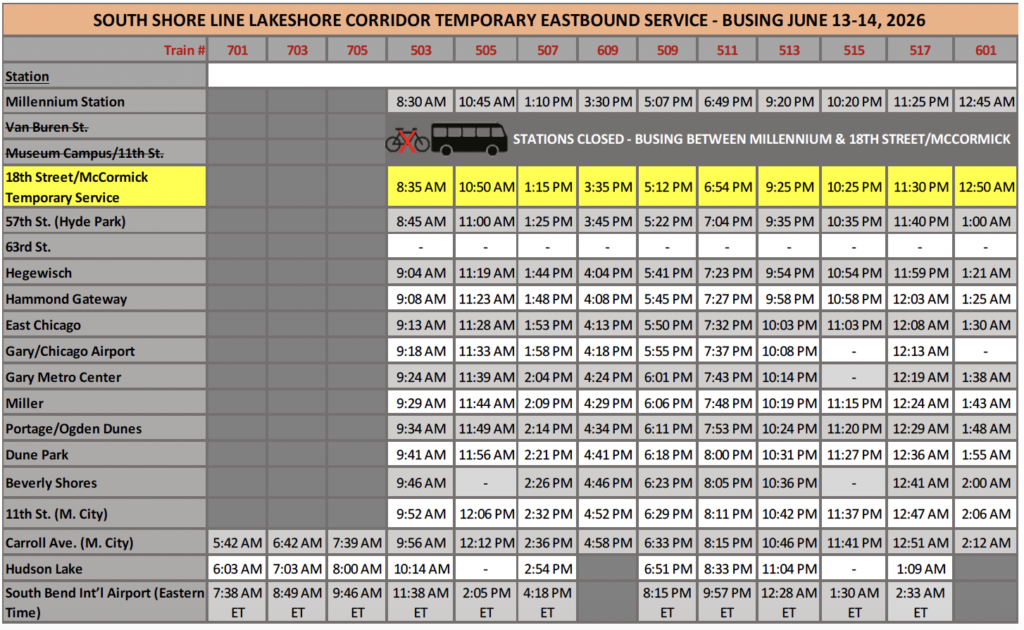The width and height of the screenshot is (1024, 630).
Task: Select Hegewisch 9:04 AM departure
Action: (x=421, y=273)
